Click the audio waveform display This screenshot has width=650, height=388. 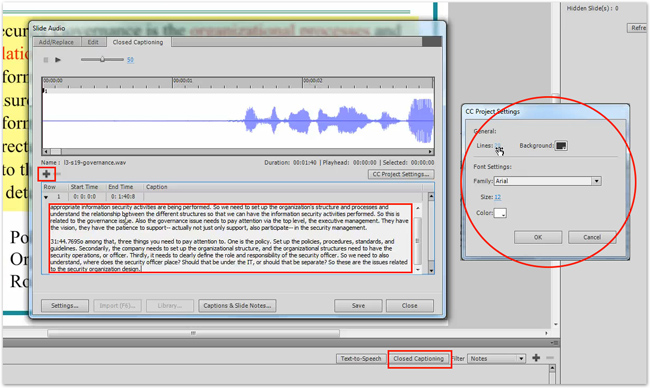click(x=238, y=121)
